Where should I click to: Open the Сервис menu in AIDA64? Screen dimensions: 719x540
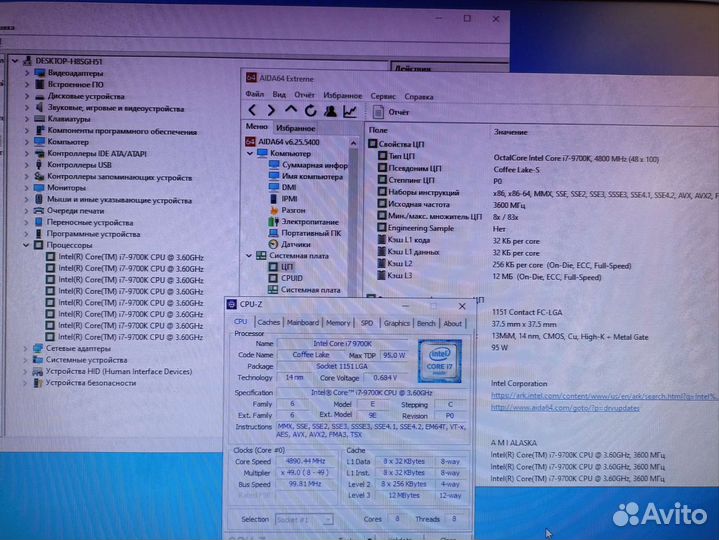point(383,96)
